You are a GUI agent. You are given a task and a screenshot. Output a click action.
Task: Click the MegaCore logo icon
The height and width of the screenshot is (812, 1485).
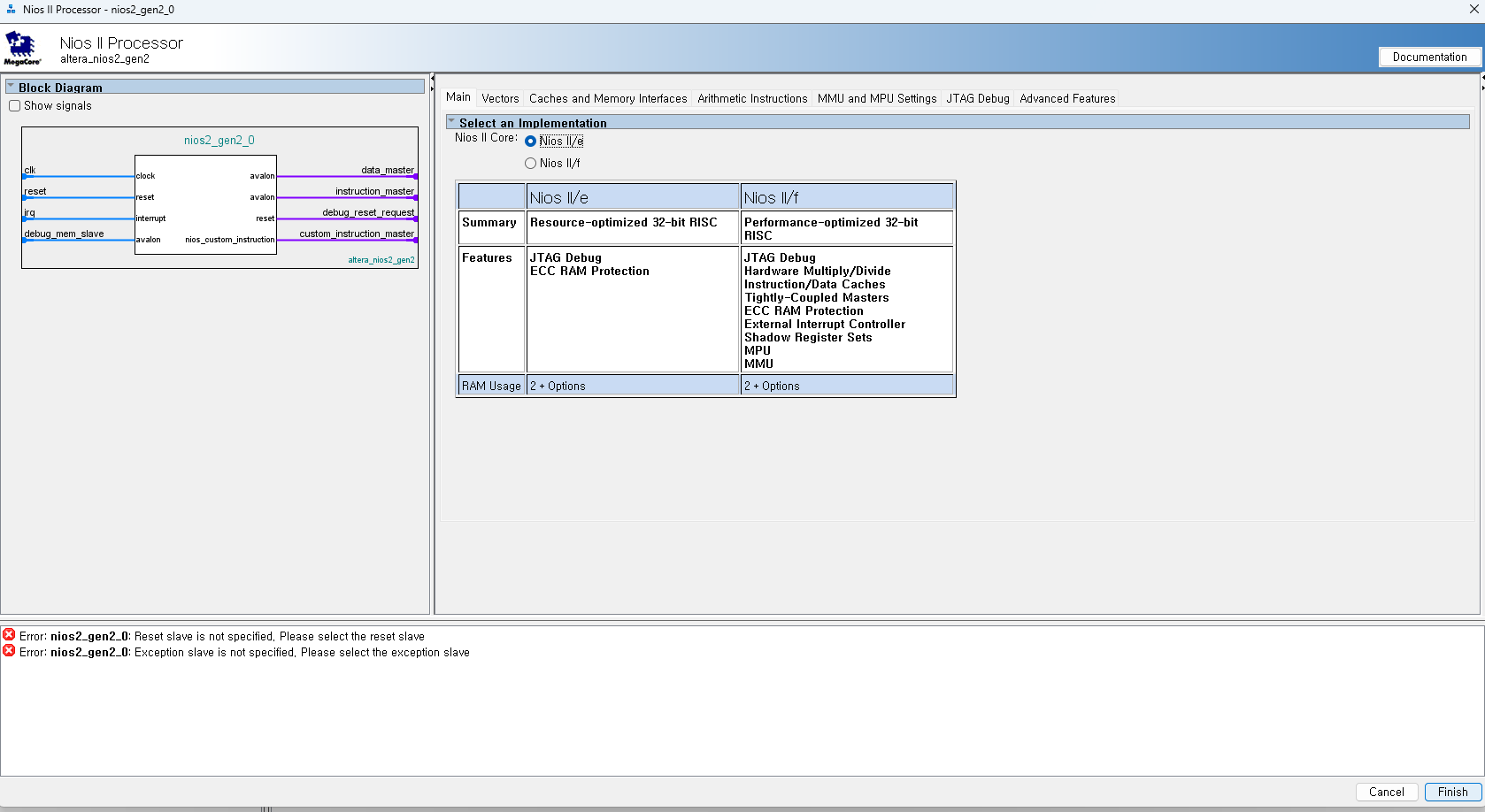pyautogui.click(x=22, y=49)
